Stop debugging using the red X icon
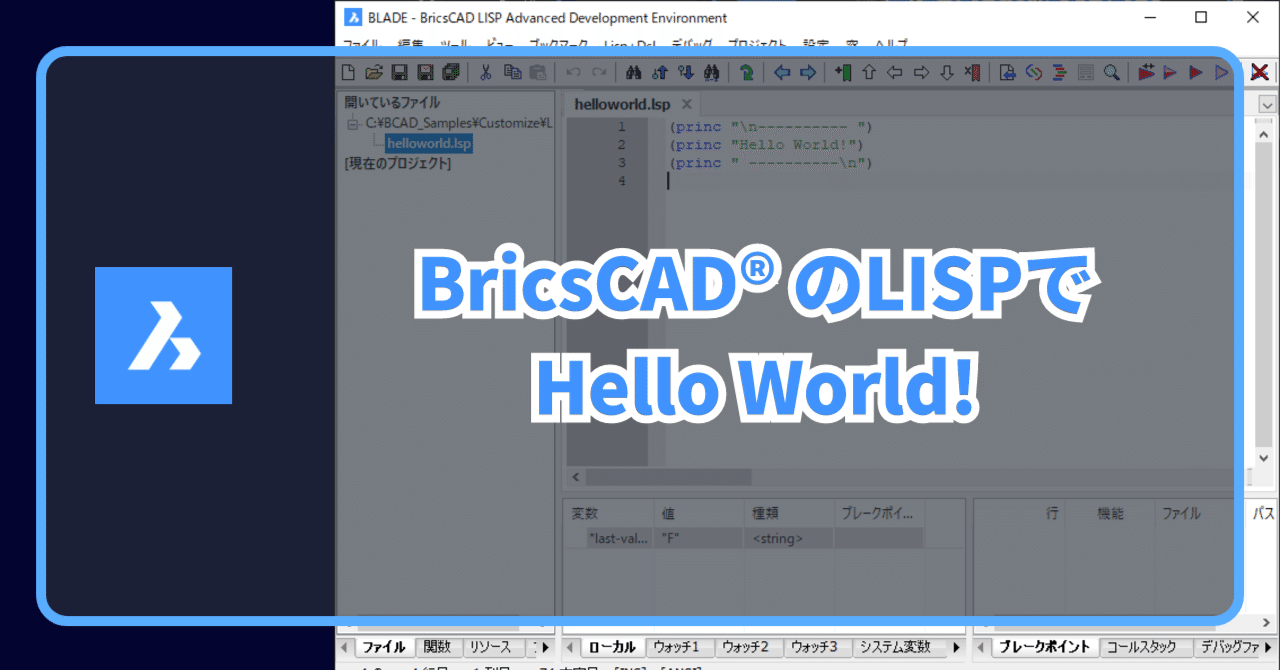1280x670 pixels. tap(1259, 71)
